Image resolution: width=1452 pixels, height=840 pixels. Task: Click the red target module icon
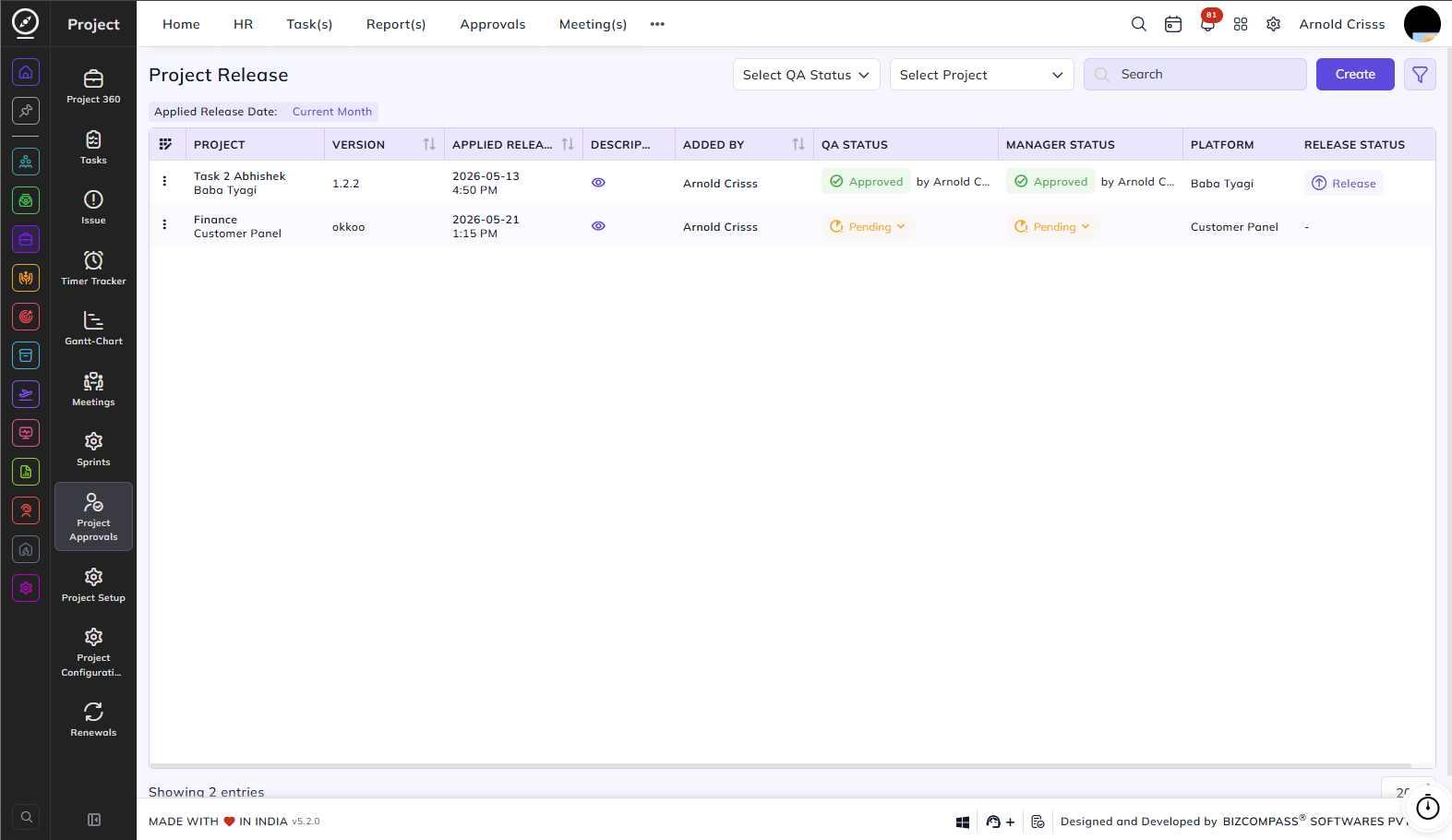tap(26, 317)
